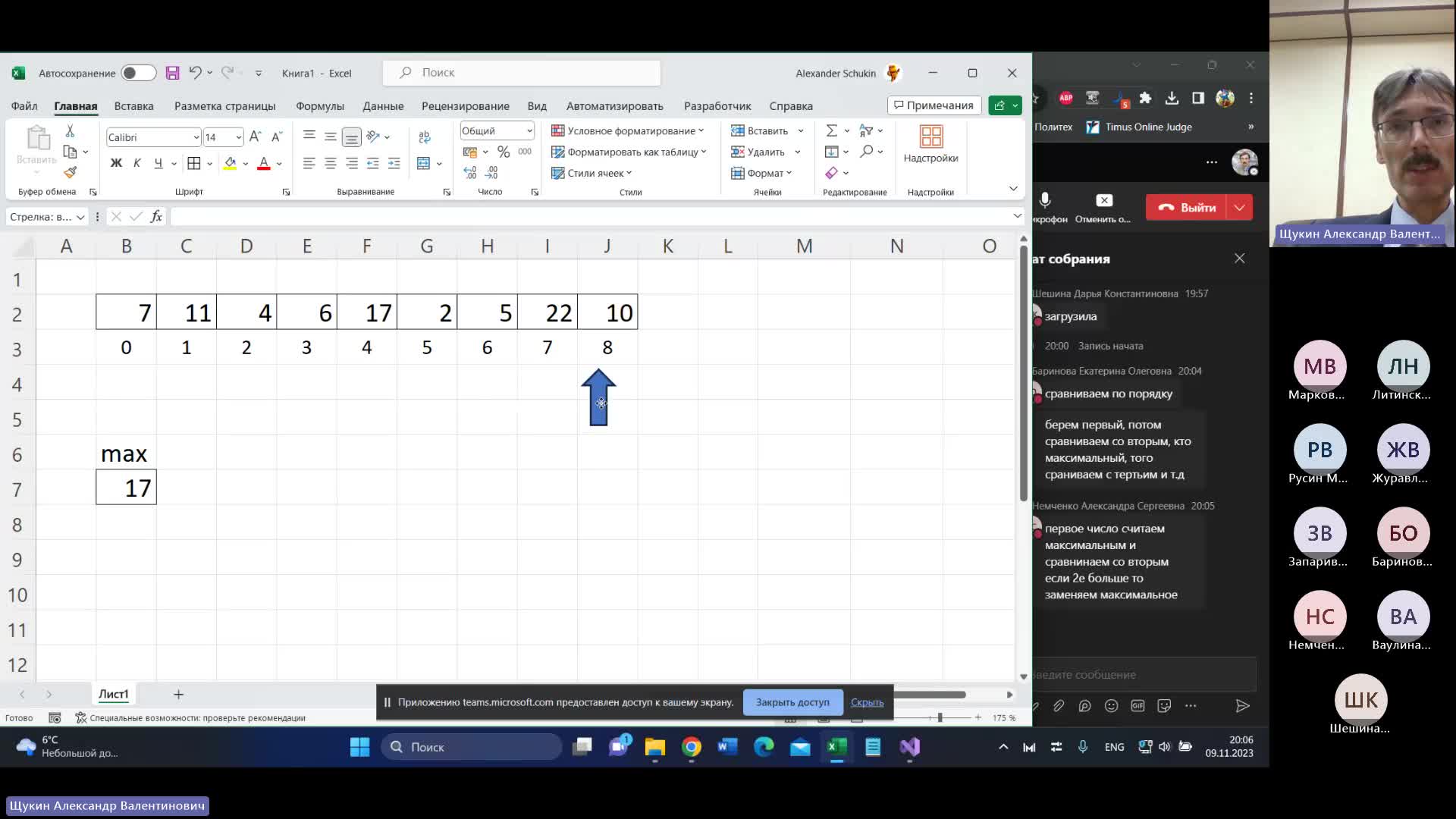Apply the red font color A
Viewport: 1456px width, 819px height.
pyautogui.click(x=264, y=163)
